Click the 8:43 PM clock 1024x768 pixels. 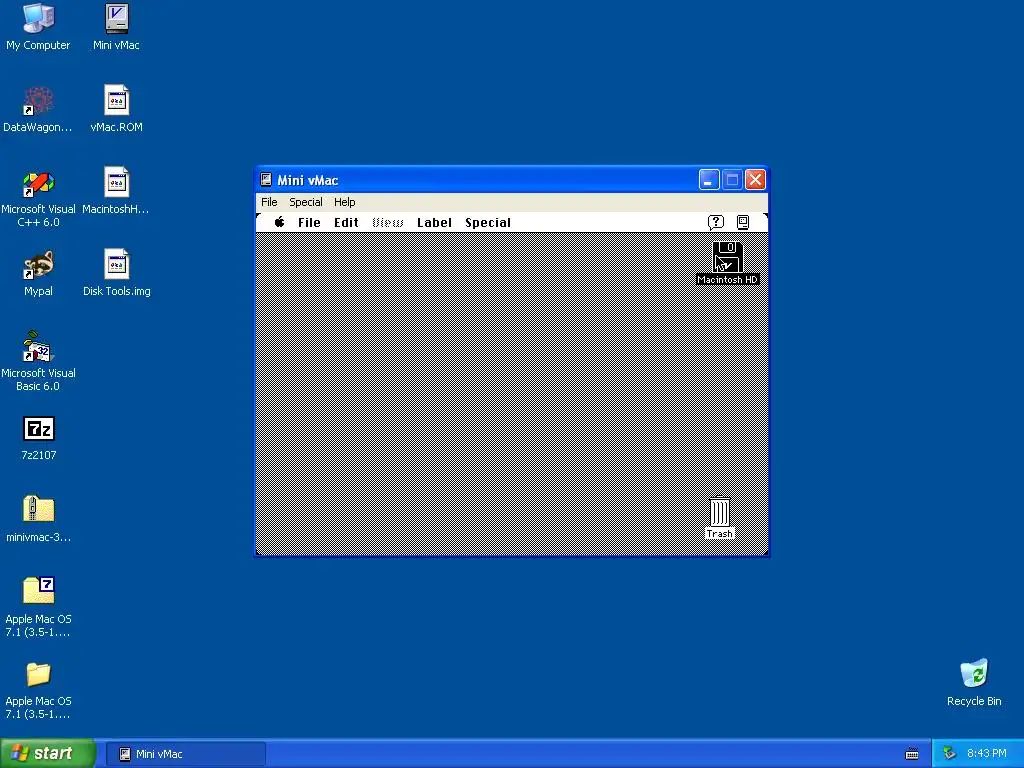[x=987, y=754]
